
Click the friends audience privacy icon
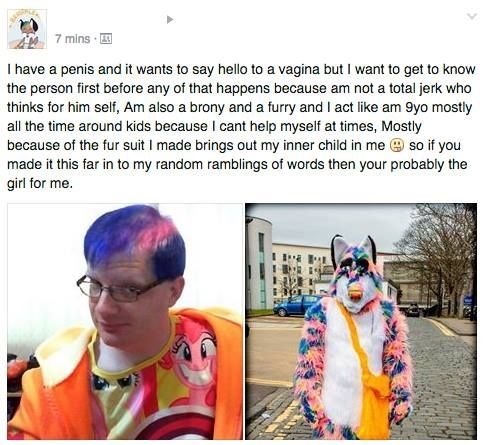[x=106, y=39]
